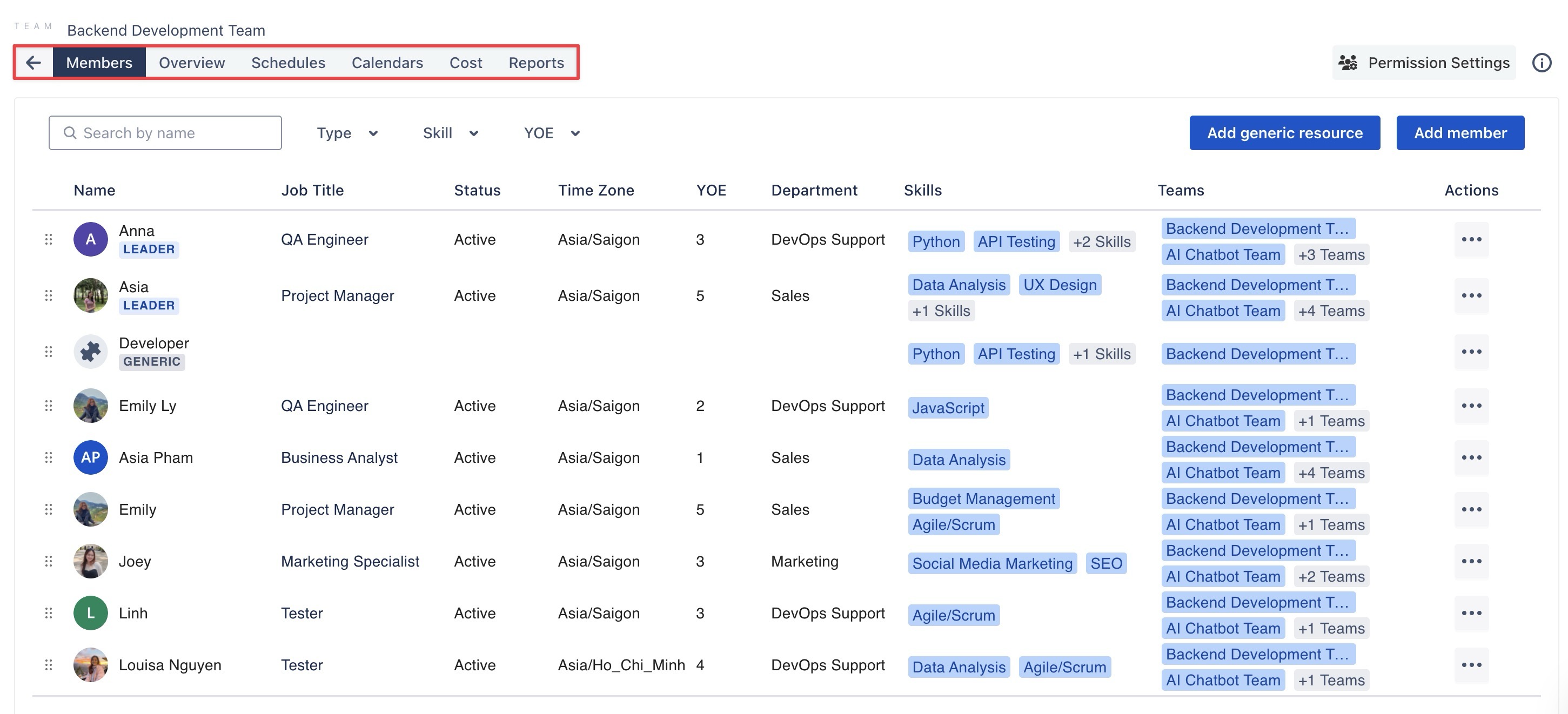This screenshot has height=714, width=1568.
Task: Expand the Type filter dropdown
Action: click(x=347, y=133)
